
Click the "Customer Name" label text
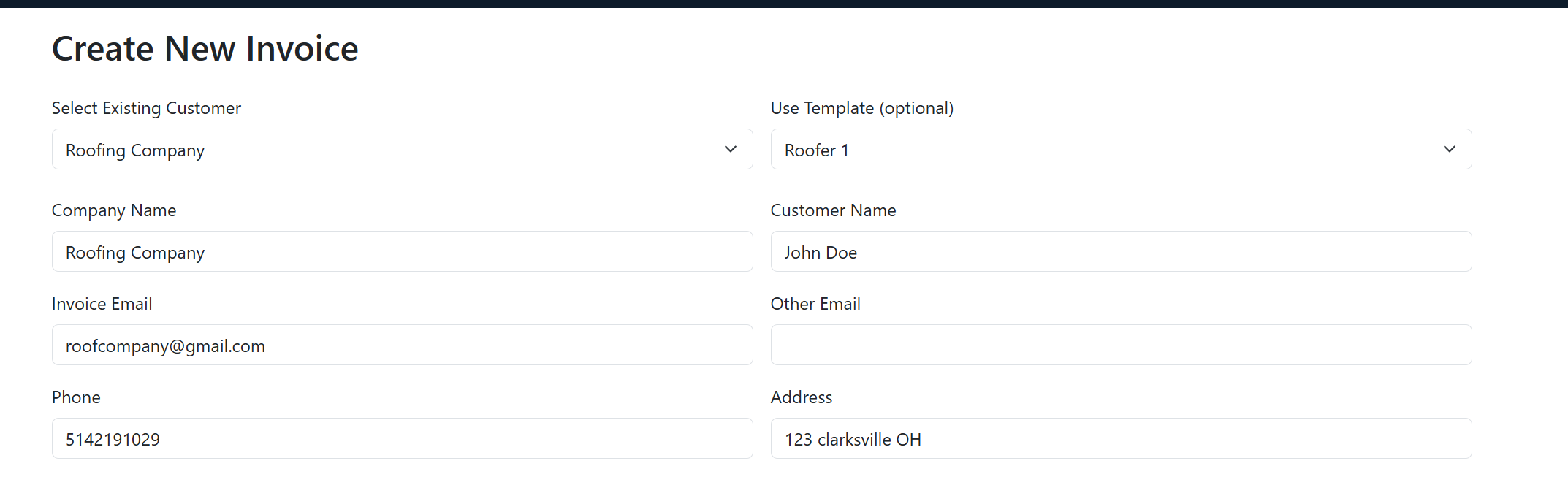tap(833, 210)
